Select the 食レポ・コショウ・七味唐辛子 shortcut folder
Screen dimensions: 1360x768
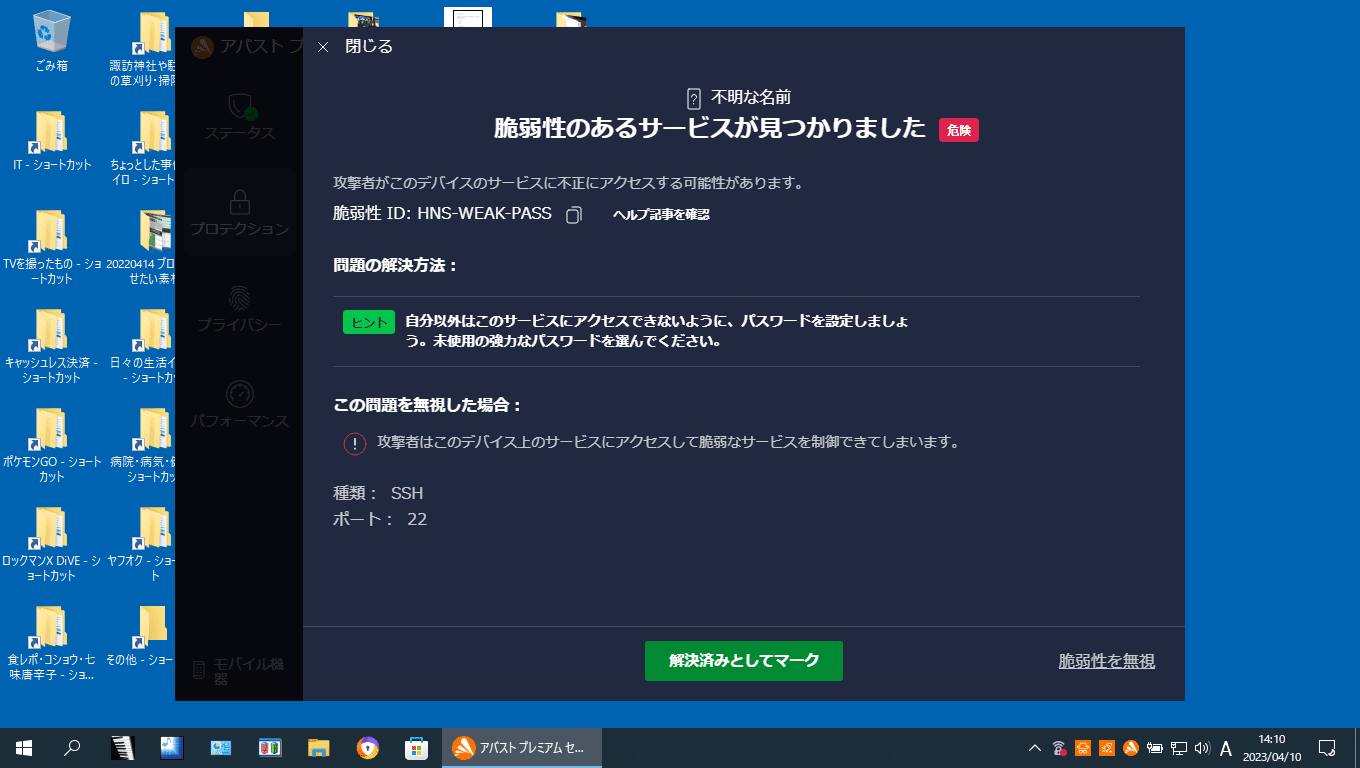(52, 643)
